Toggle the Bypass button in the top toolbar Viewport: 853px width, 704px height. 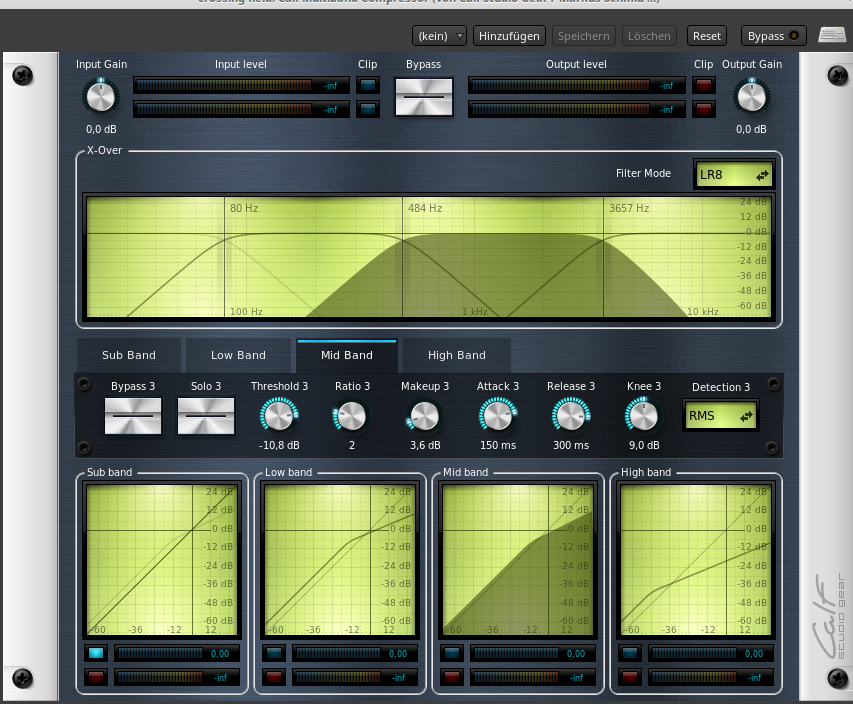772,36
